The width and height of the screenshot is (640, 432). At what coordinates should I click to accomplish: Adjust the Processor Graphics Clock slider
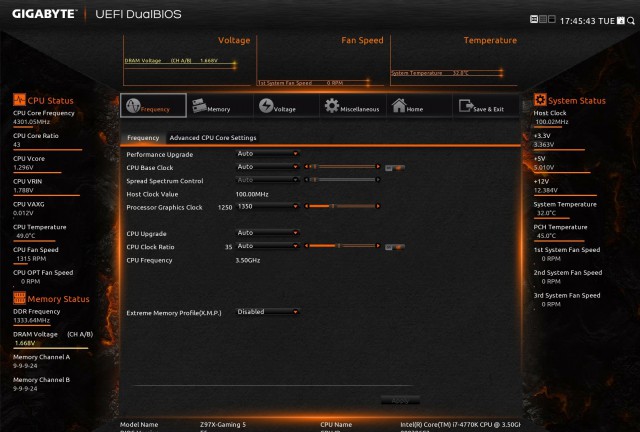pos(342,206)
